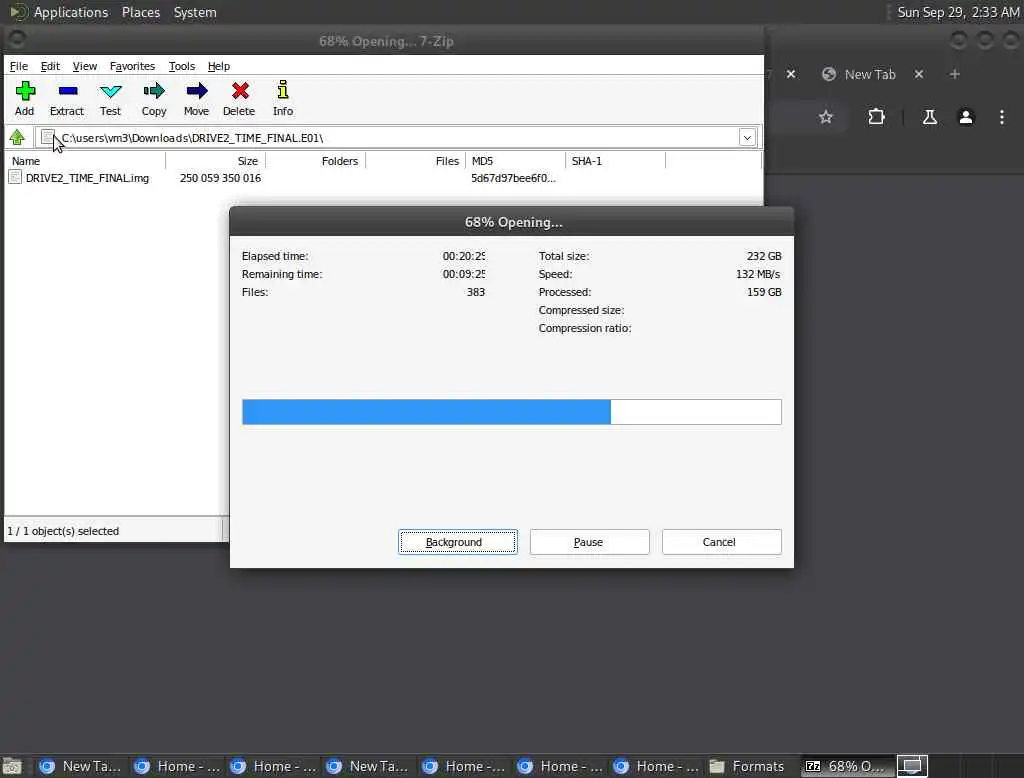Expand the address path dropdown arrow
The image size is (1024, 778).
point(747,137)
